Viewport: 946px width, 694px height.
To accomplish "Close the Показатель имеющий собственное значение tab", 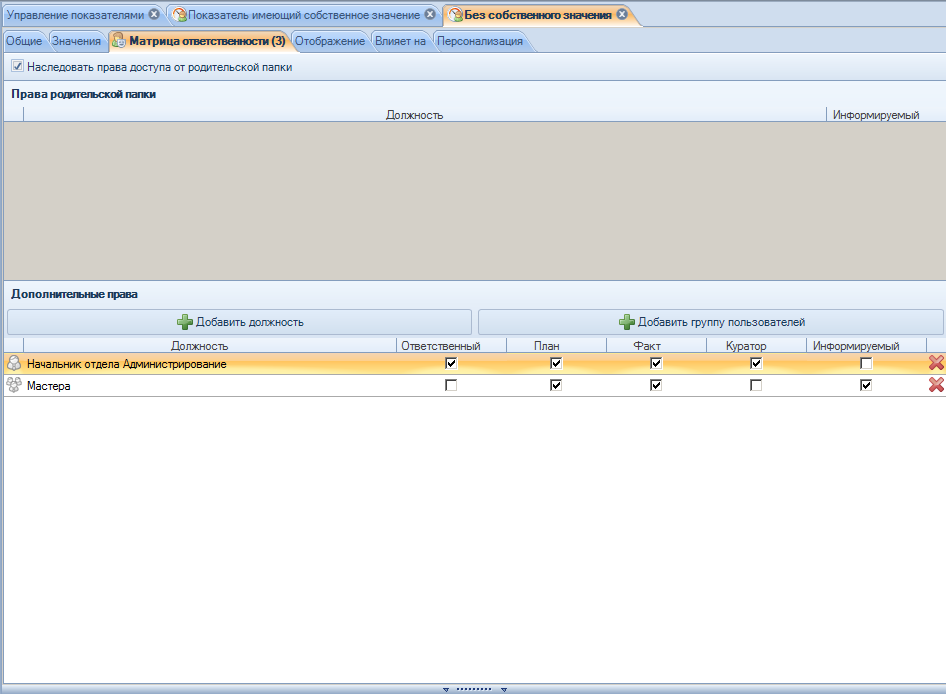I will [x=429, y=15].
